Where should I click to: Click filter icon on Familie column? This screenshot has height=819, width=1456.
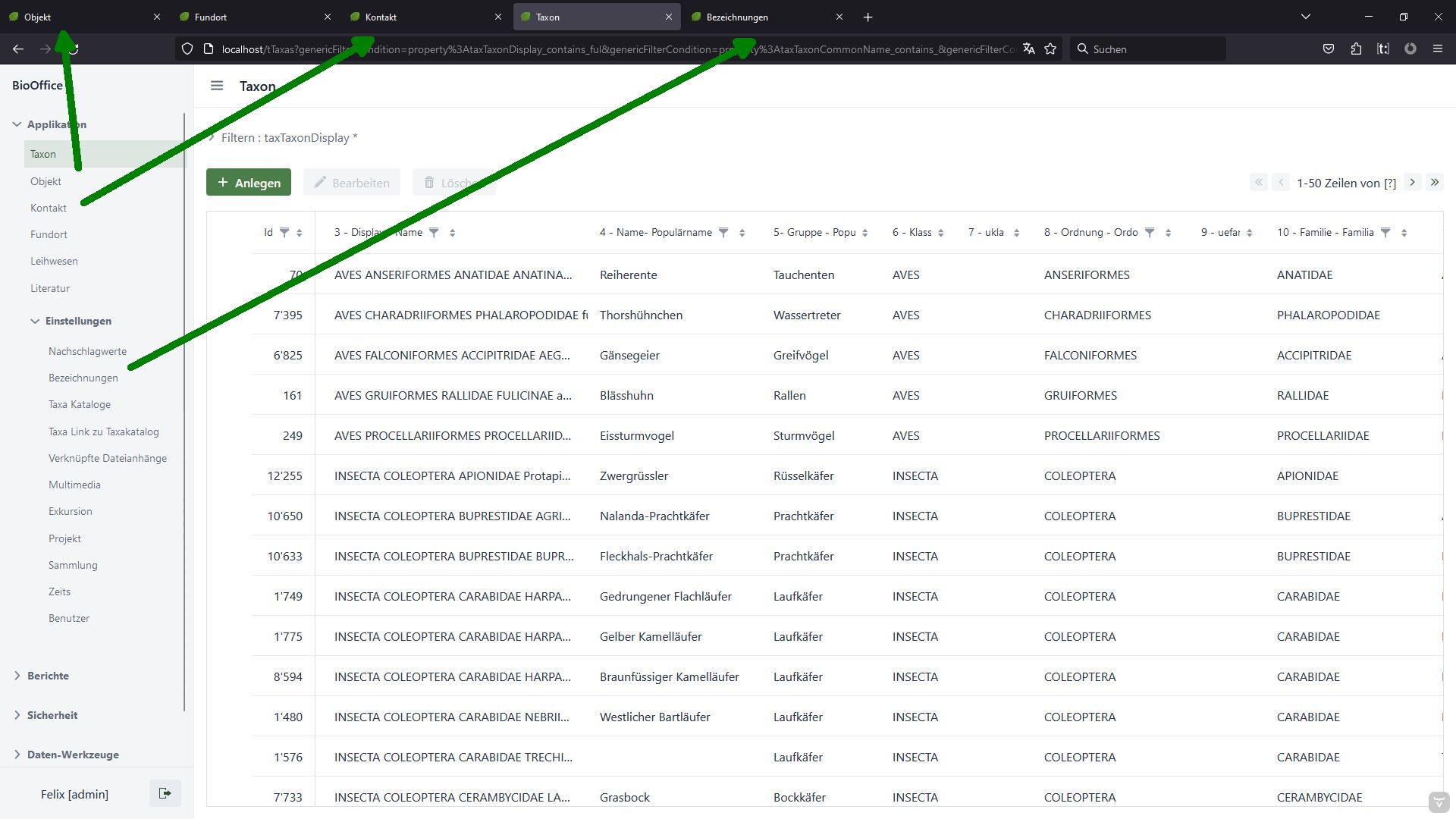pyautogui.click(x=1385, y=233)
